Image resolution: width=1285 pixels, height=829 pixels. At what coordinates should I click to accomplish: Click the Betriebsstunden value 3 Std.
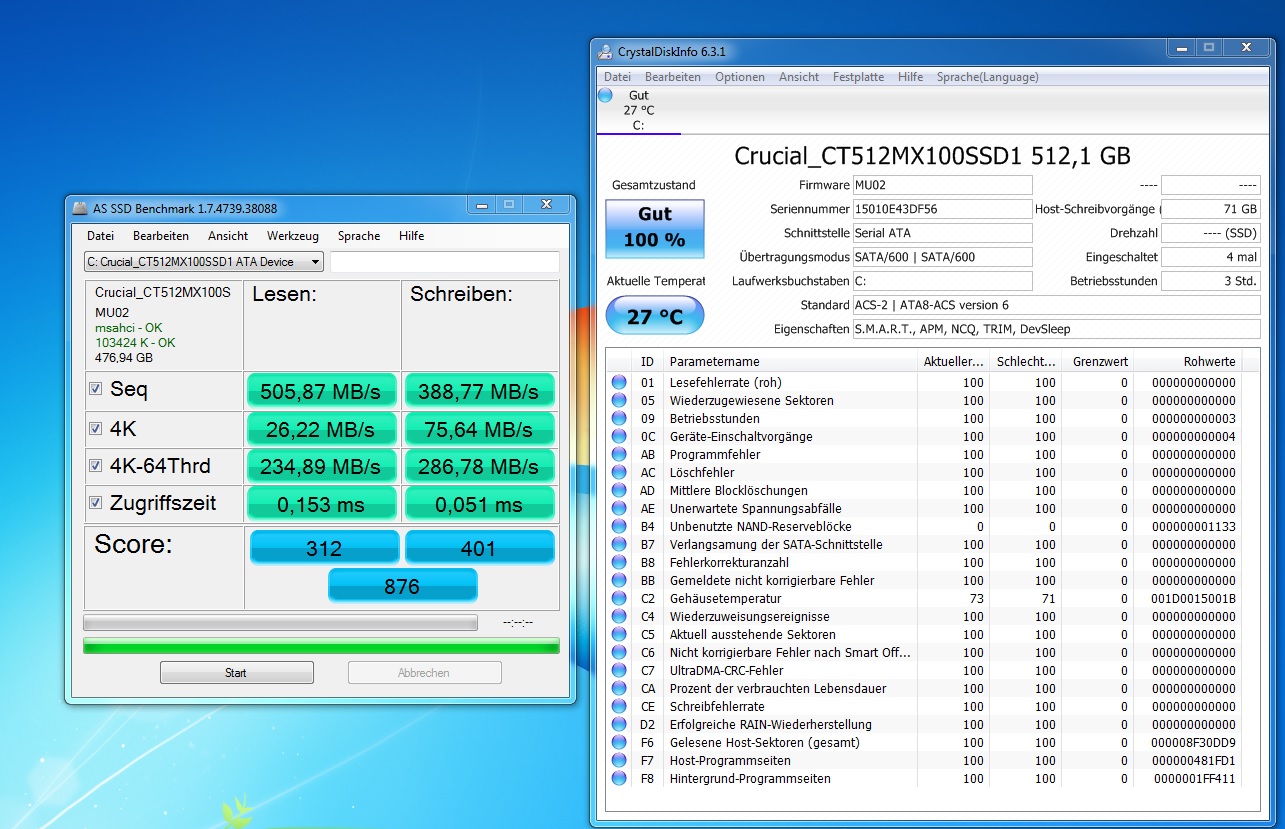coord(1211,281)
